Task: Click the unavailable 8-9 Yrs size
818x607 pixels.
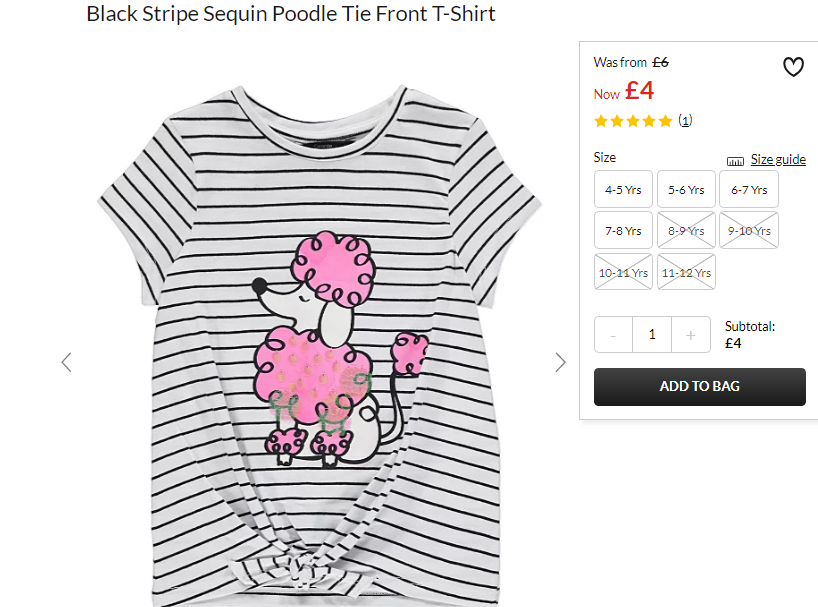Action: pos(686,230)
